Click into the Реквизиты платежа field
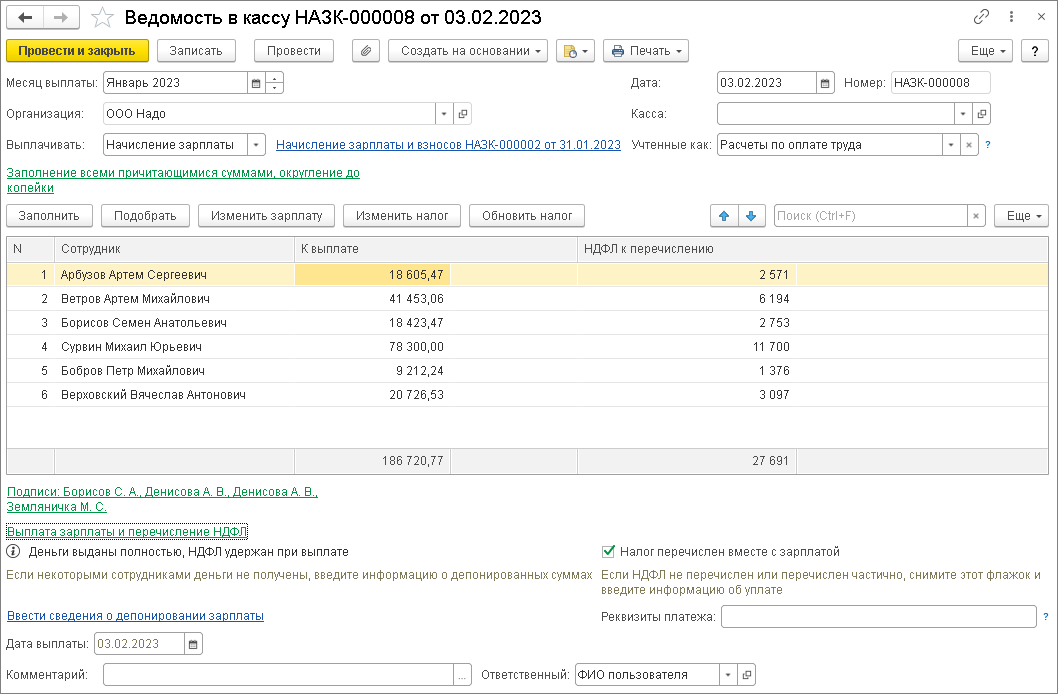 [877, 617]
